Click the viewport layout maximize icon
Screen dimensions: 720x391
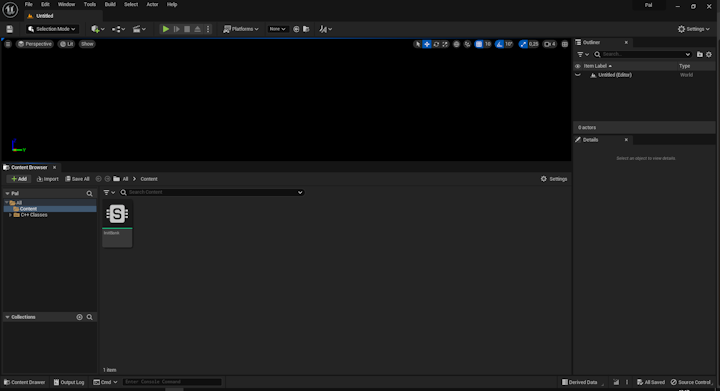tap(565, 44)
